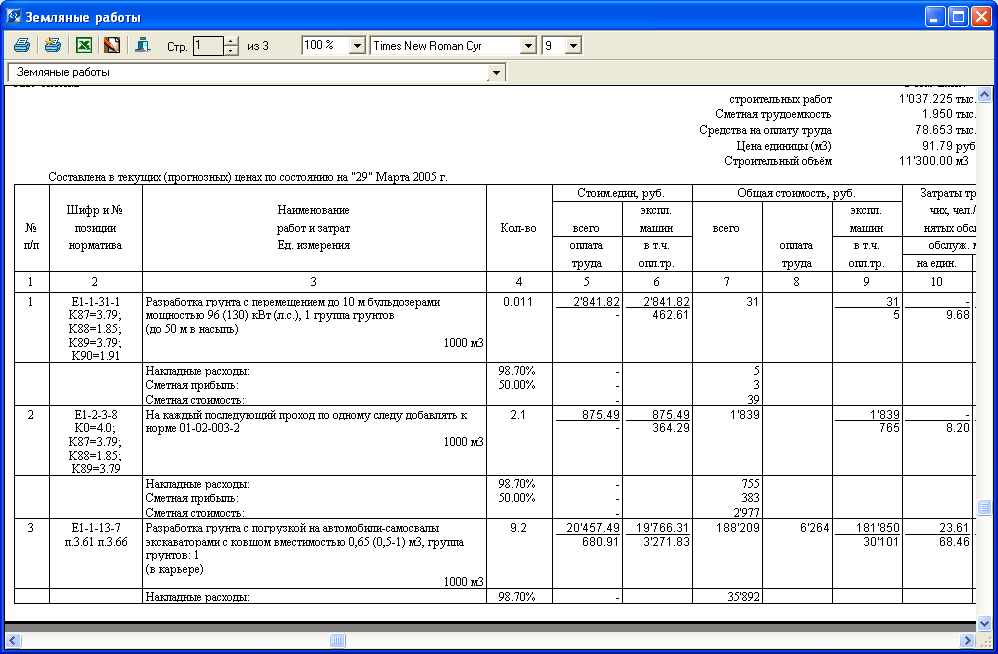Click cell code E1-1-31-1

click(x=95, y=302)
